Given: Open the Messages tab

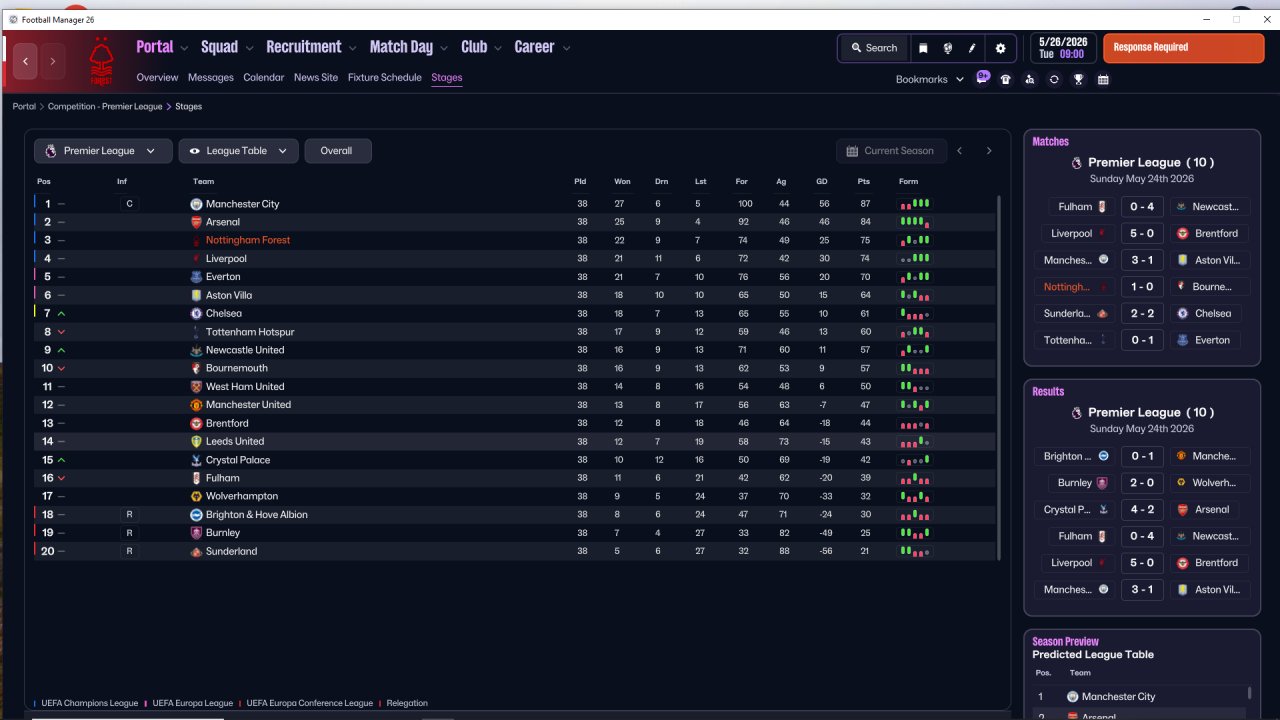Looking at the screenshot, I should pos(210,78).
